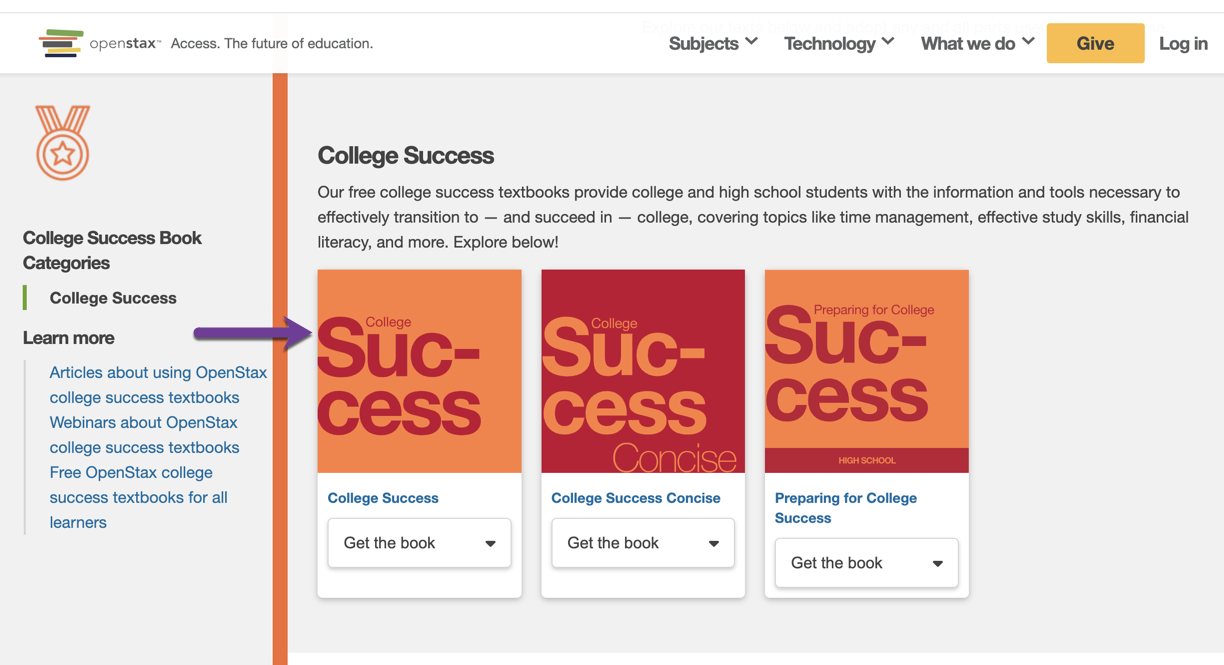Open the Technology menu
The image size is (1224, 665).
coord(830,43)
